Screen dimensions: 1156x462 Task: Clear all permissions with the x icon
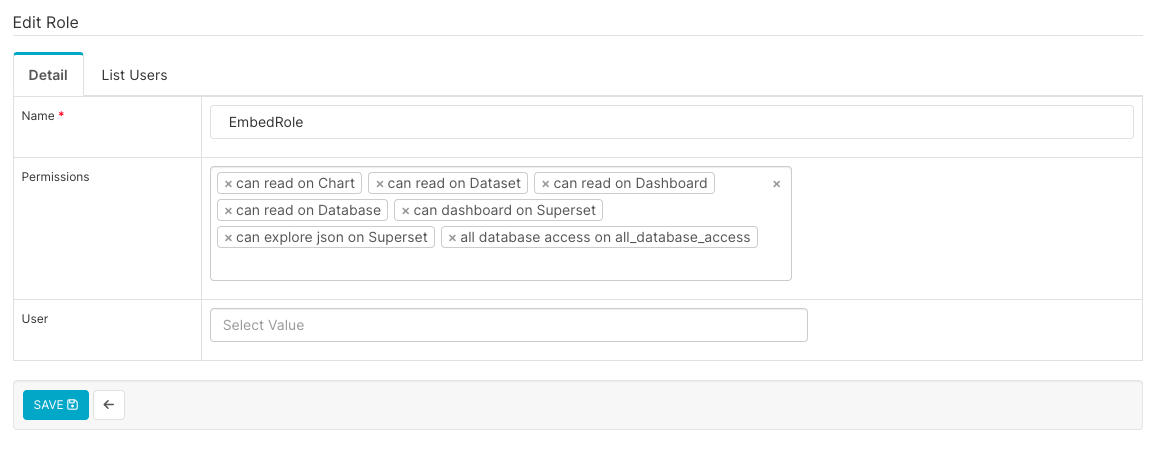(776, 184)
